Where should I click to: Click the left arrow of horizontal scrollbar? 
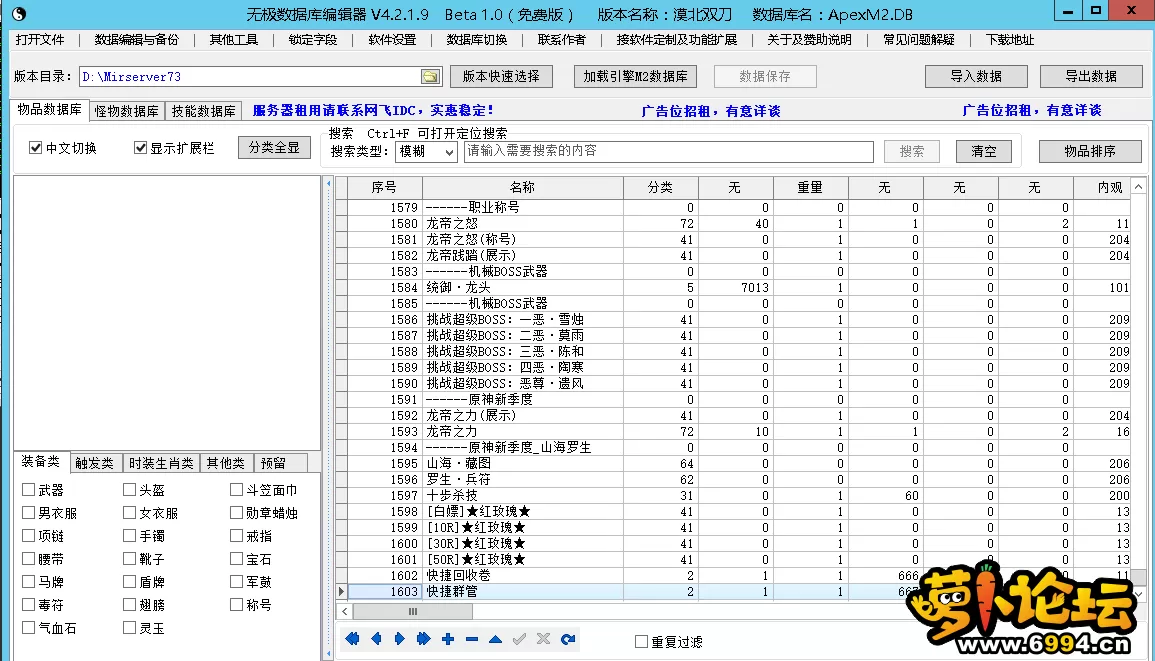[x=345, y=612]
